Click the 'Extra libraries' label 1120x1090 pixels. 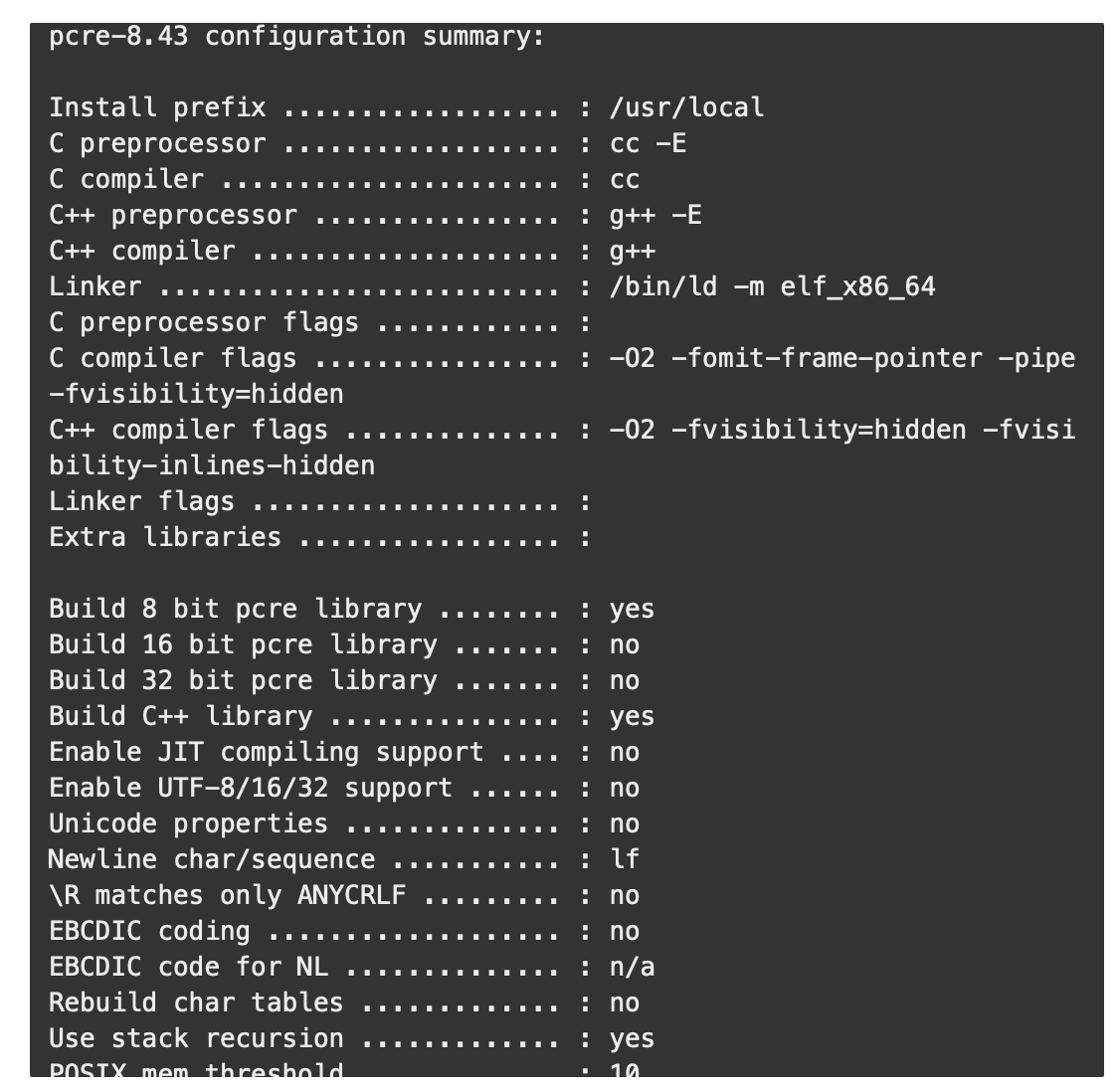click(x=165, y=537)
